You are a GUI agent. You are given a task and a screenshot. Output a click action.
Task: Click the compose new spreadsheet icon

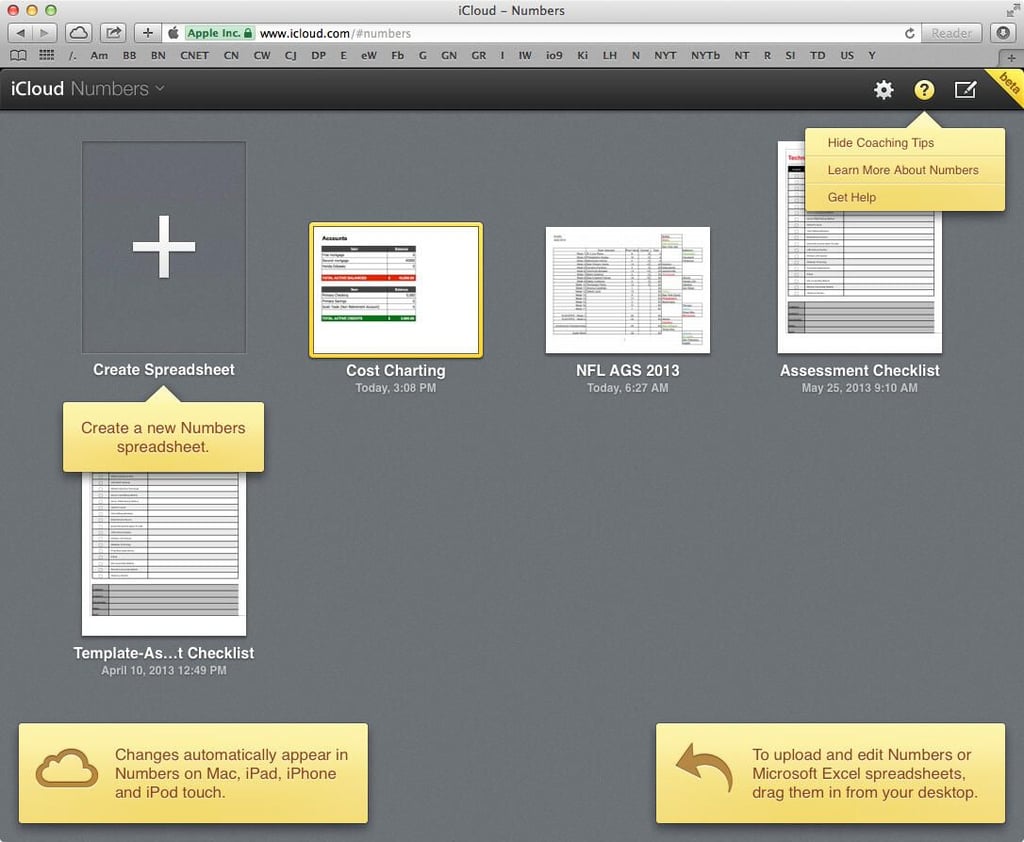point(965,89)
